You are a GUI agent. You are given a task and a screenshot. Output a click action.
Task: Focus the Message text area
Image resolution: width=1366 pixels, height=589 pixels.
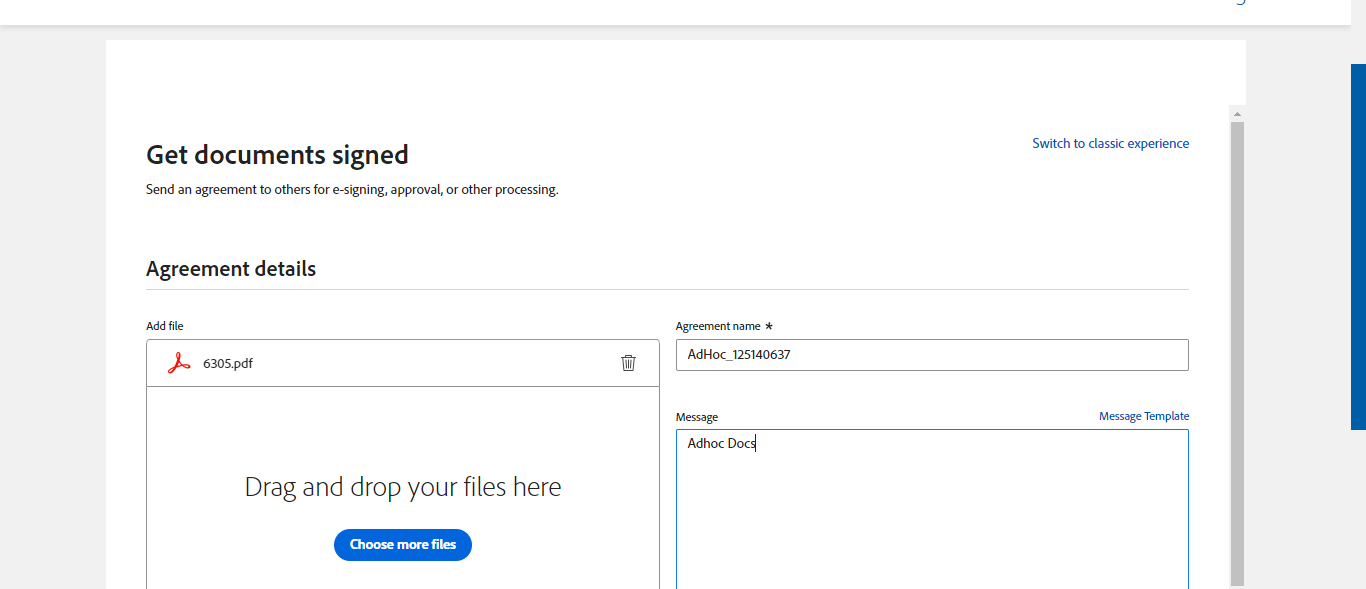[932, 510]
